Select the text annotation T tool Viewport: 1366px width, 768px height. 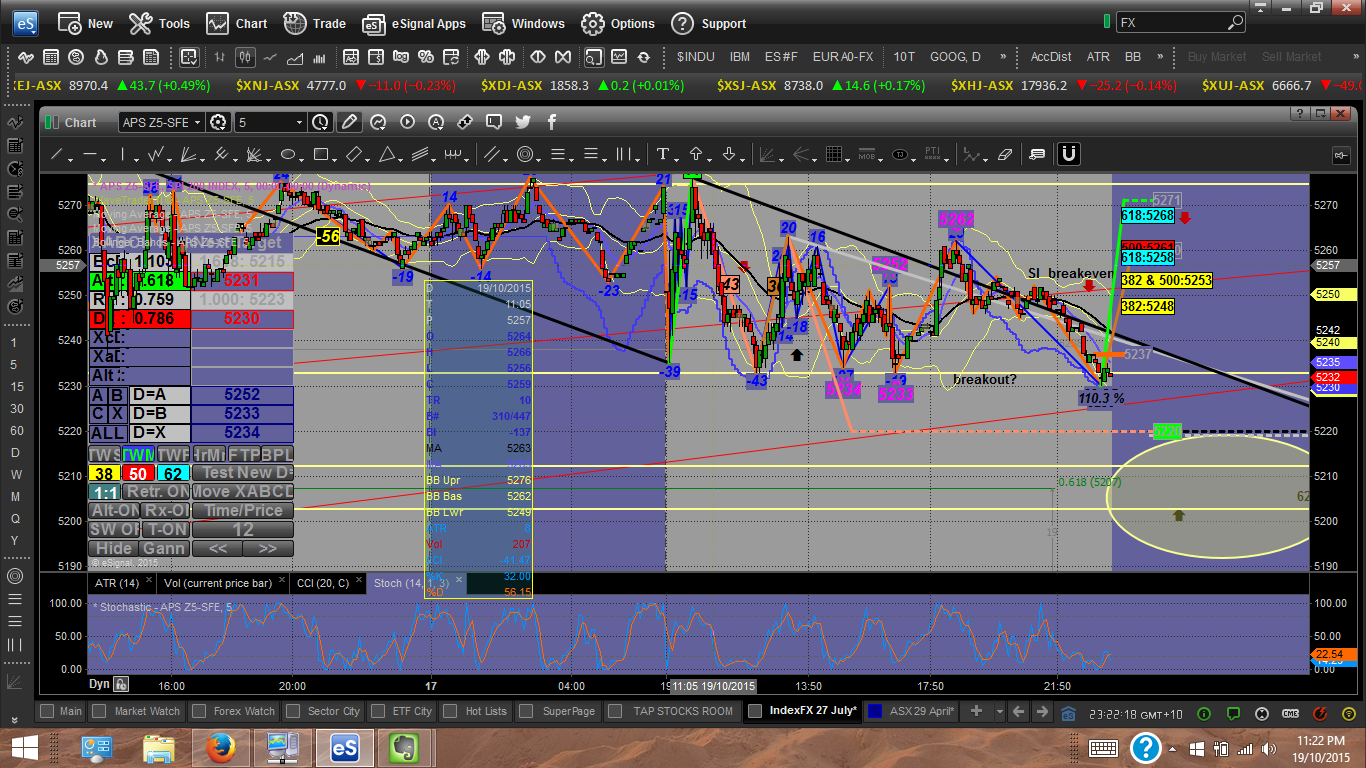click(x=662, y=155)
